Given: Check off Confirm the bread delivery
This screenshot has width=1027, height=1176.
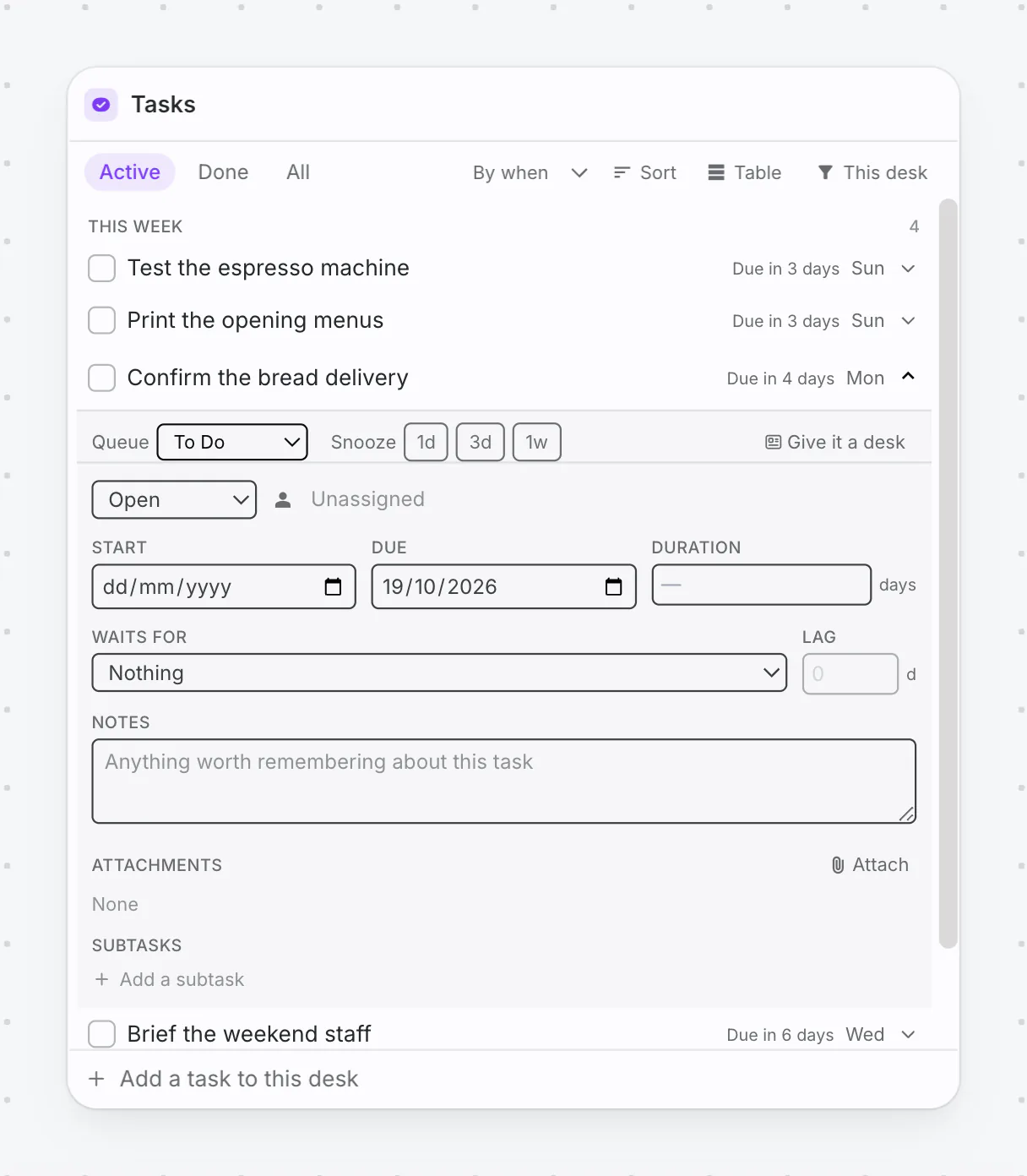Looking at the screenshot, I should click(x=102, y=378).
